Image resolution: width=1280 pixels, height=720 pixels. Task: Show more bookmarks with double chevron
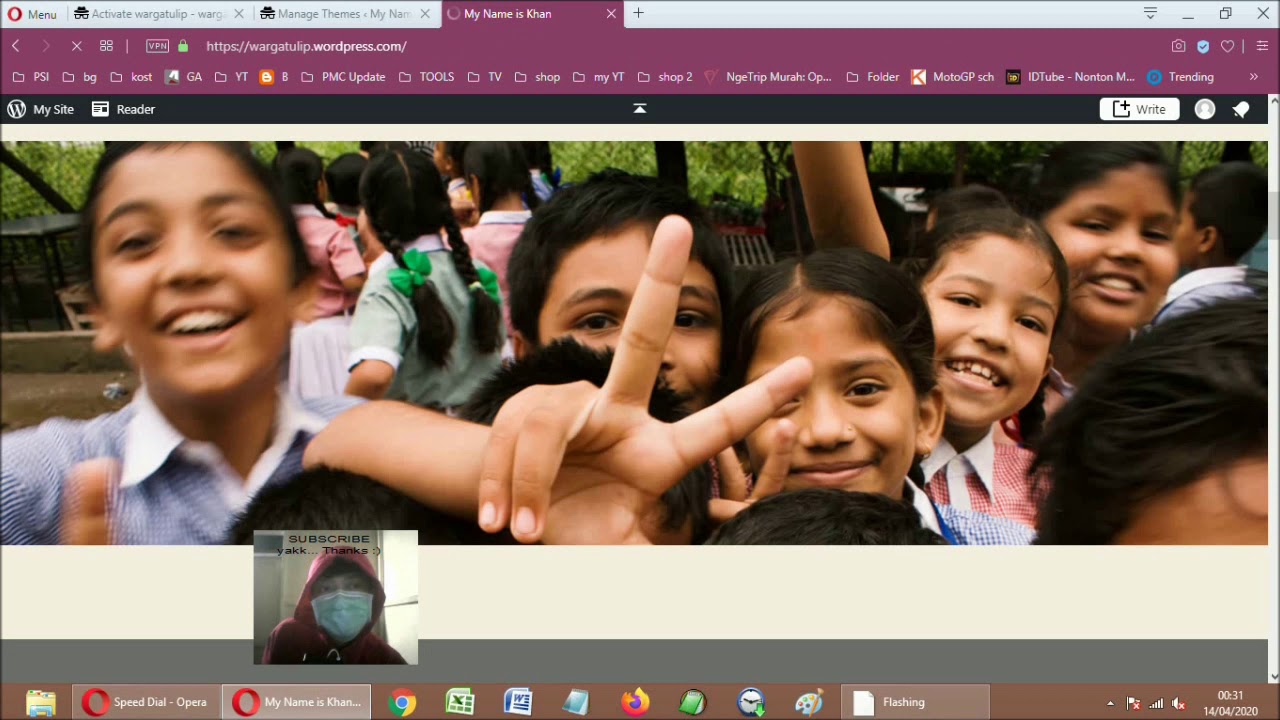pyautogui.click(x=1253, y=77)
